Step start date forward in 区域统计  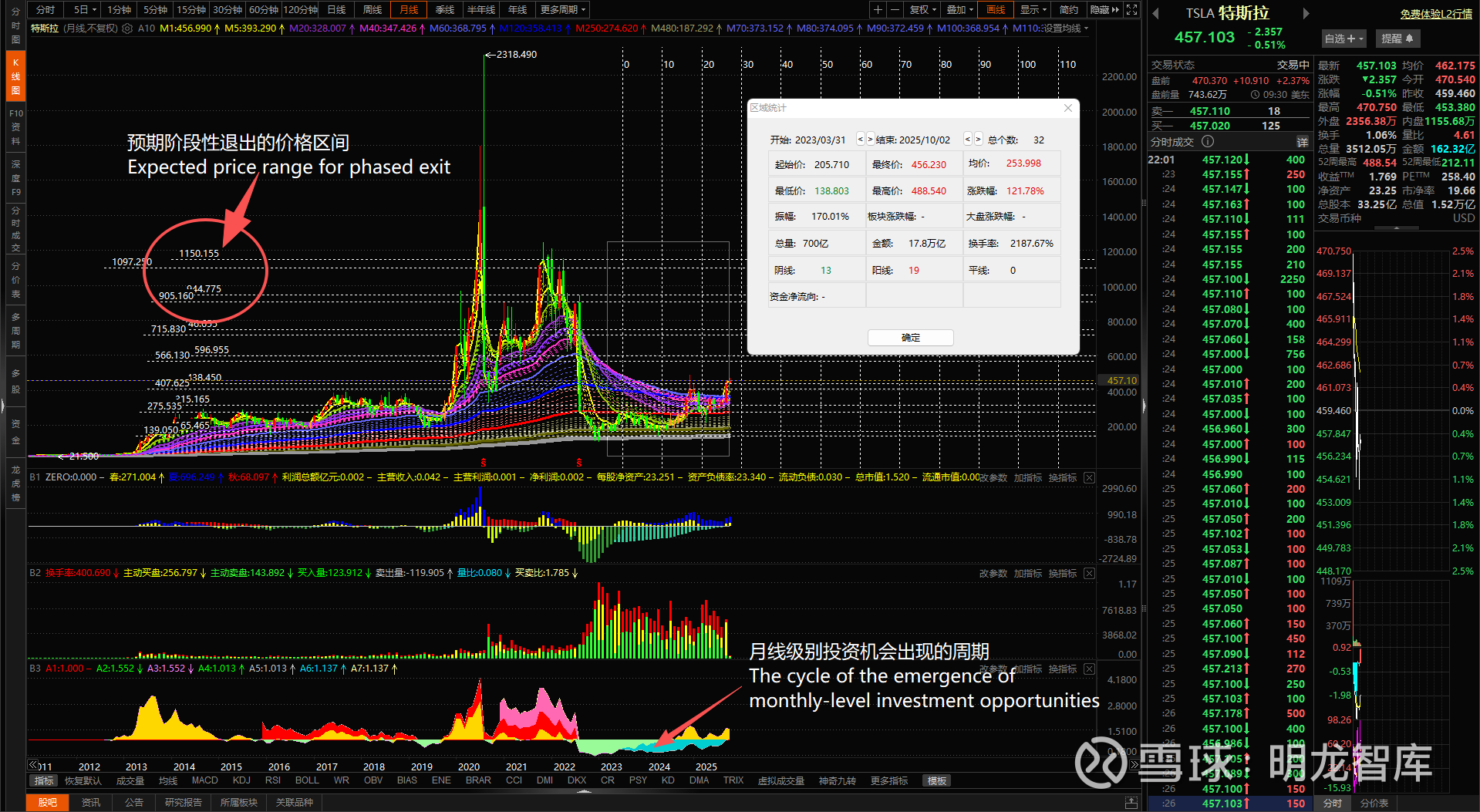[x=871, y=140]
